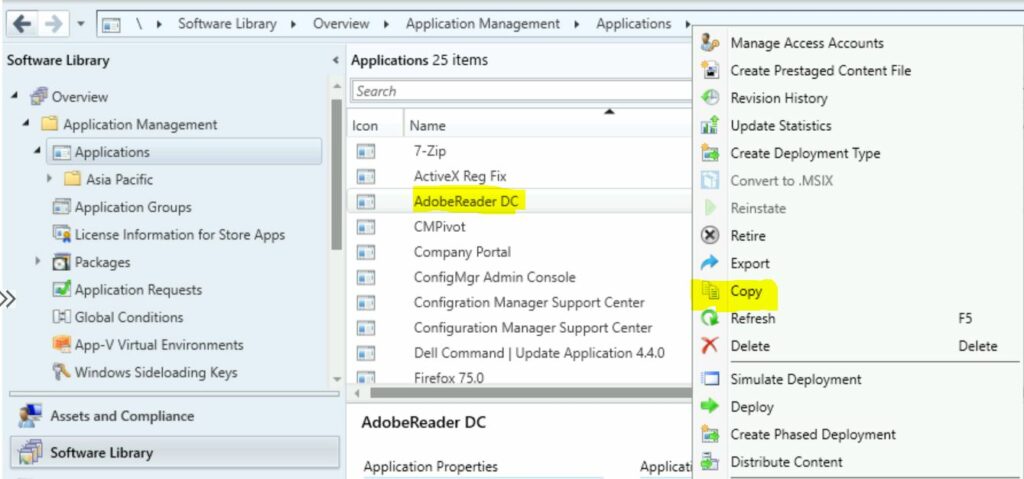The image size is (1024, 479).
Task: Collapse the Application Management node
Action: tap(26, 124)
